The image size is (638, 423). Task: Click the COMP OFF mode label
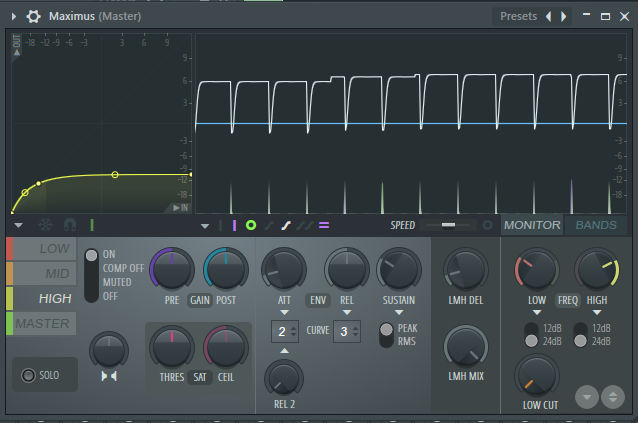click(123, 268)
